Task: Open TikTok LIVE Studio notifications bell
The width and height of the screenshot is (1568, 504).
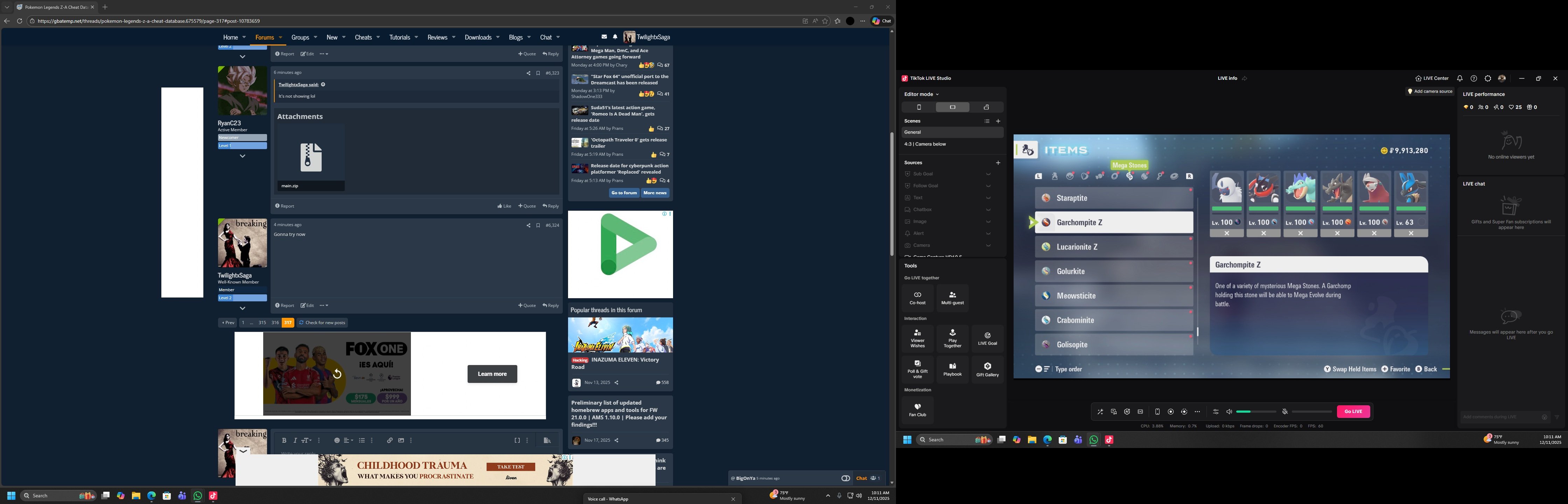Action: point(1459,78)
